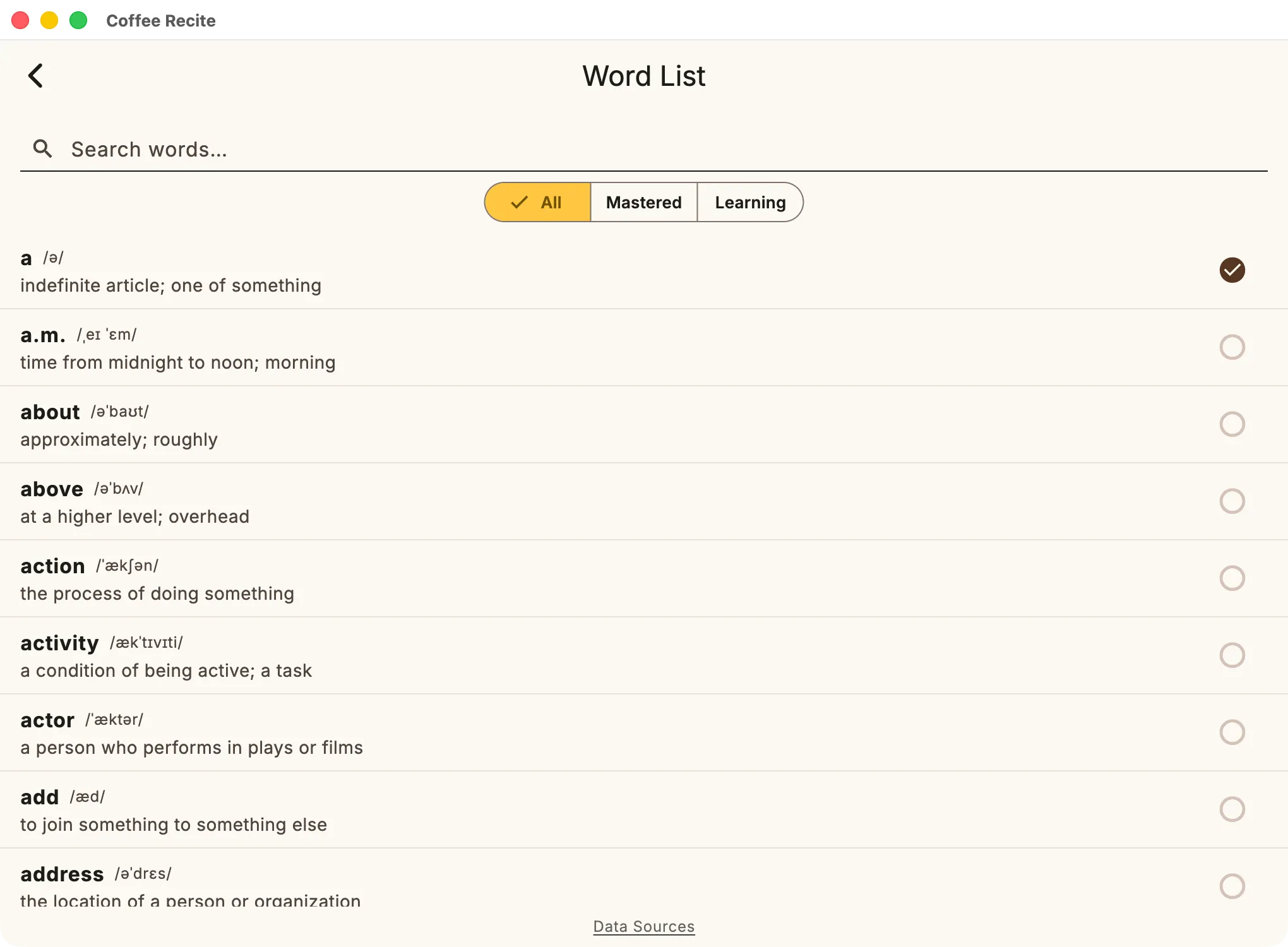The height and width of the screenshot is (947, 1288).
Task: Click definition 'approximately; roughly'
Action: (x=119, y=439)
